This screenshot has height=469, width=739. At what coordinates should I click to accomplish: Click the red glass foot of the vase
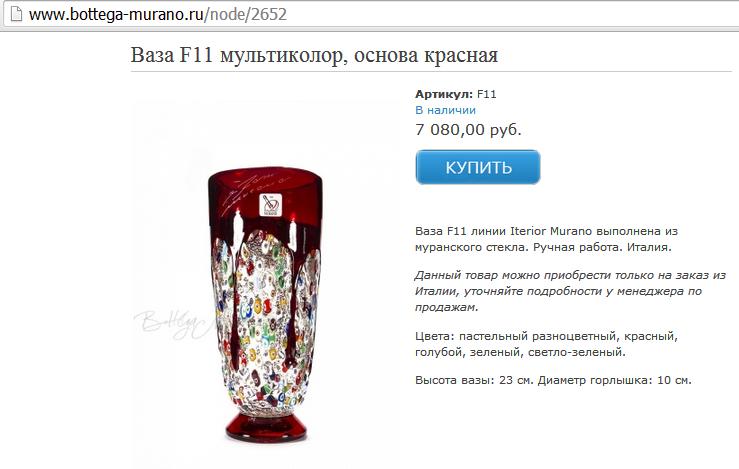tap(266, 428)
